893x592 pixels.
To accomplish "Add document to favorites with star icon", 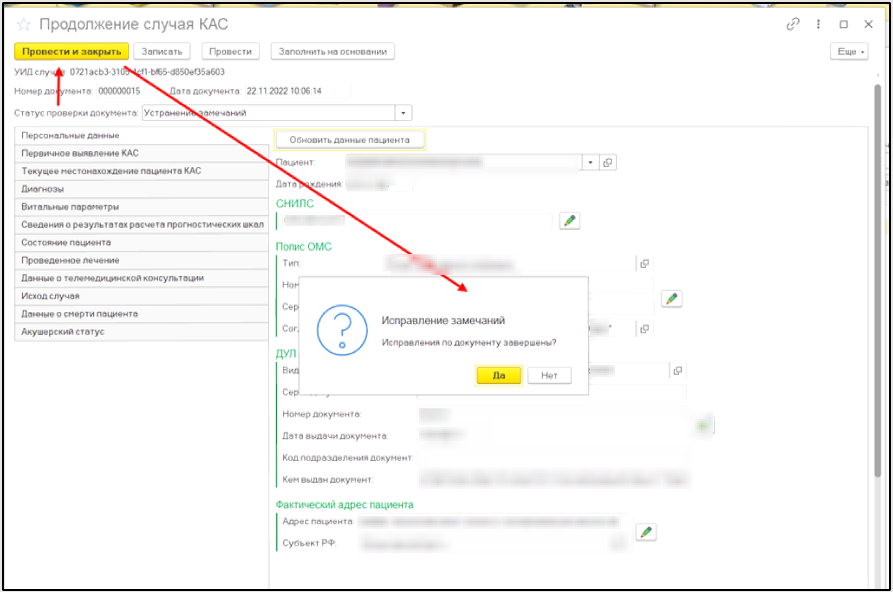I will pos(24,24).
